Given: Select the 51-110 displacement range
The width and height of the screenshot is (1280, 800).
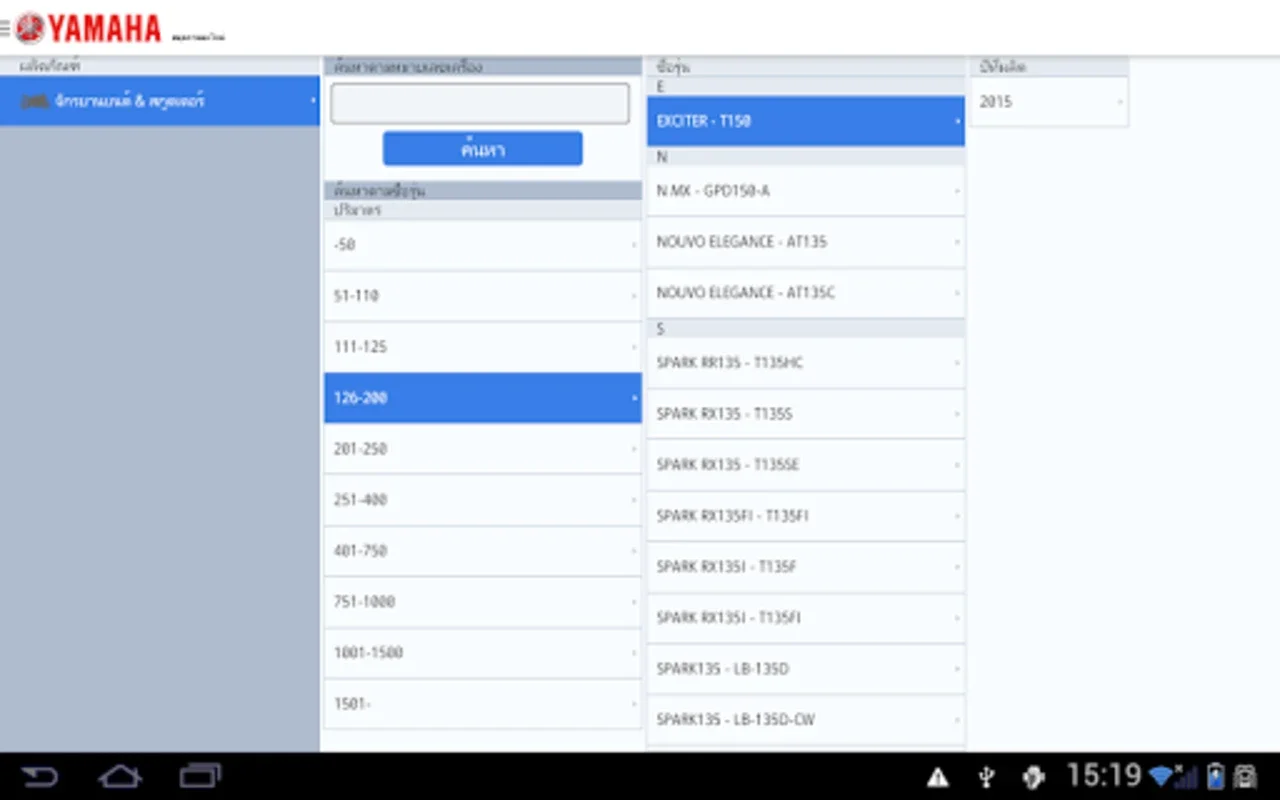Looking at the screenshot, I should (x=482, y=296).
